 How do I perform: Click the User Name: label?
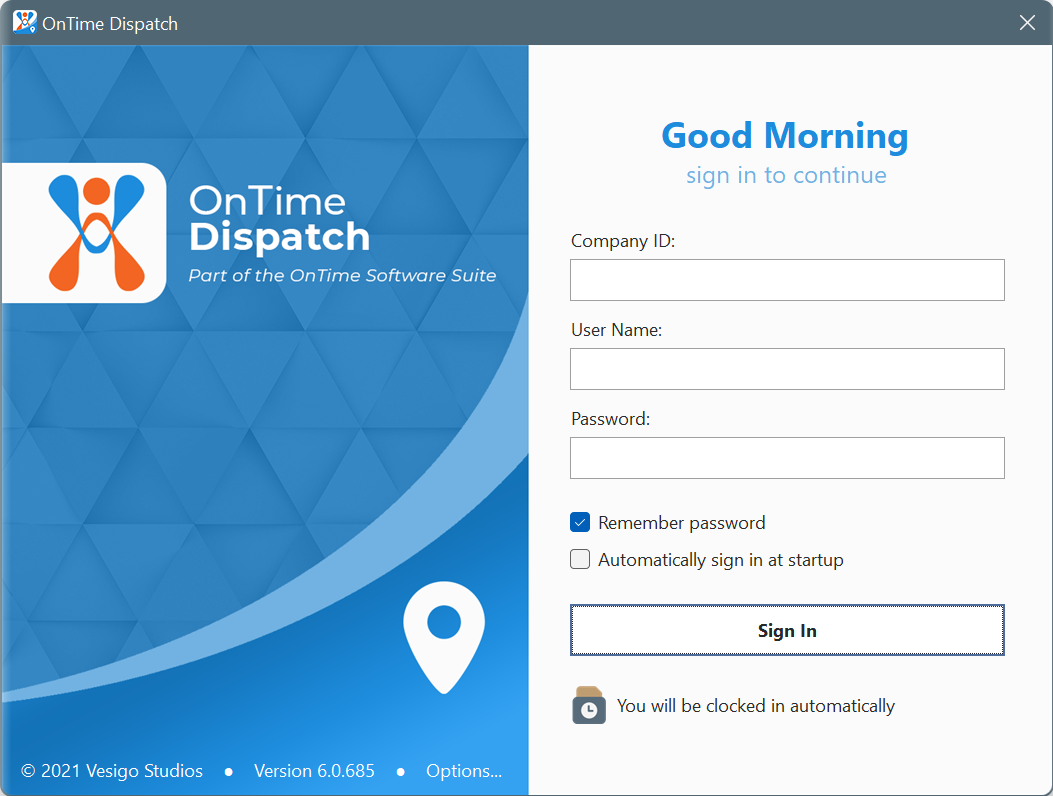coord(616,330)
